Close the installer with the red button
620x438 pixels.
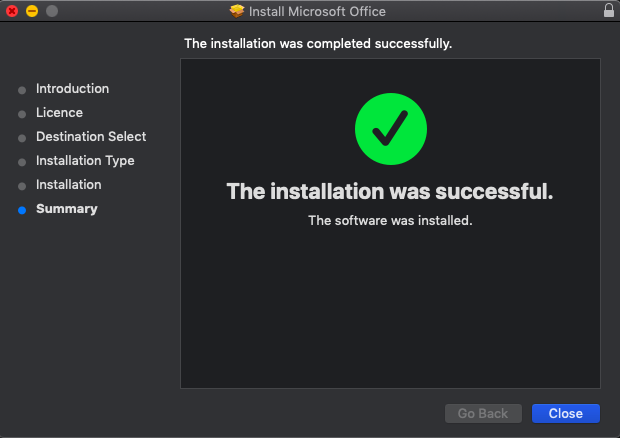pos(12,11)
